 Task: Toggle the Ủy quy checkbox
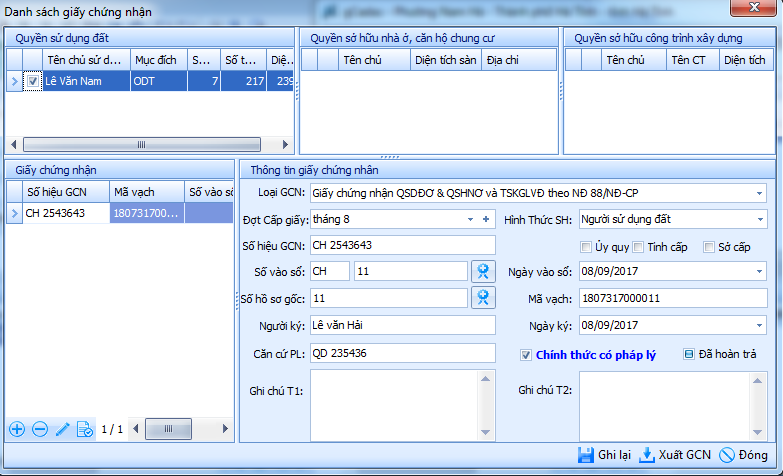[587, 247]
